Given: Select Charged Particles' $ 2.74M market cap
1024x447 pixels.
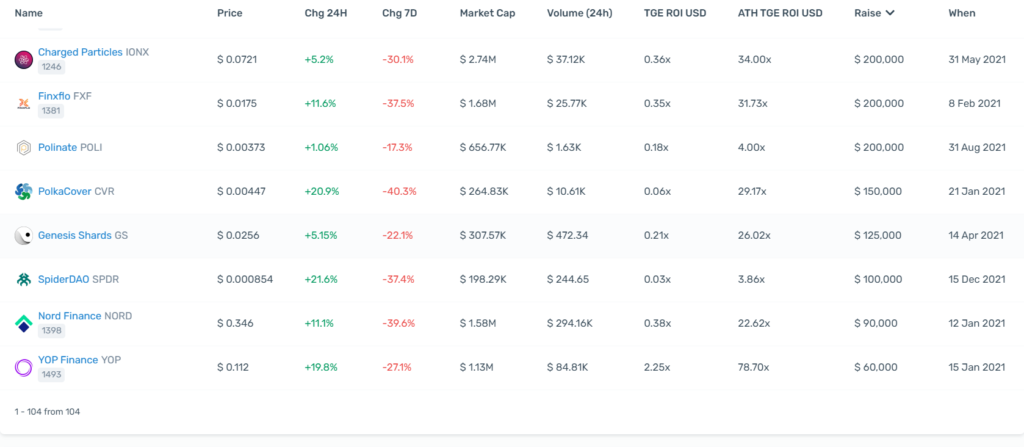Looking at the screenshot, I should (x=478, y=59).
